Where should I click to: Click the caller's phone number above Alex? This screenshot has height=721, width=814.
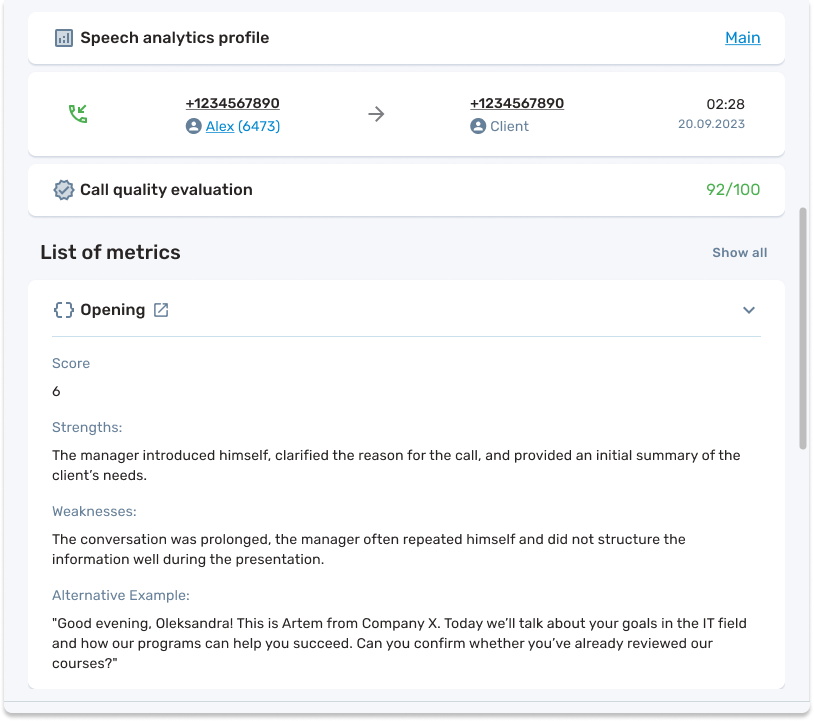(x=232, y=104)
